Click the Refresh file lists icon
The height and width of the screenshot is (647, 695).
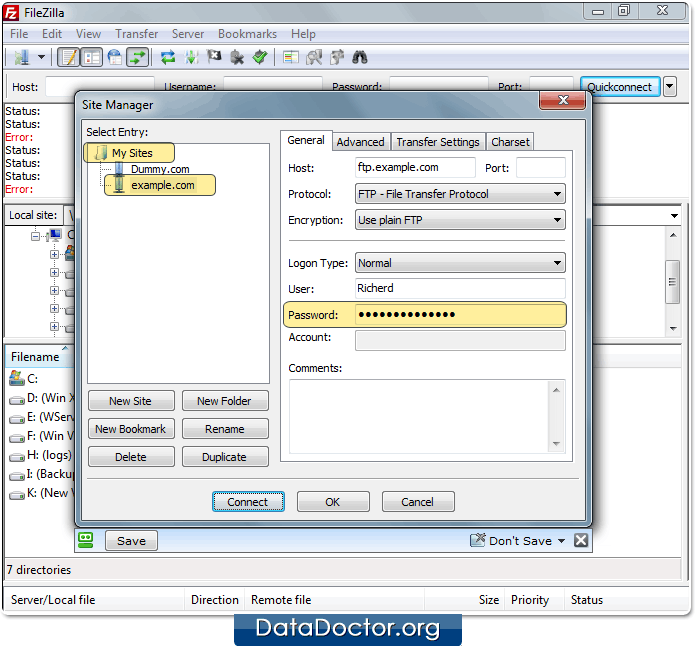(168, 57)
